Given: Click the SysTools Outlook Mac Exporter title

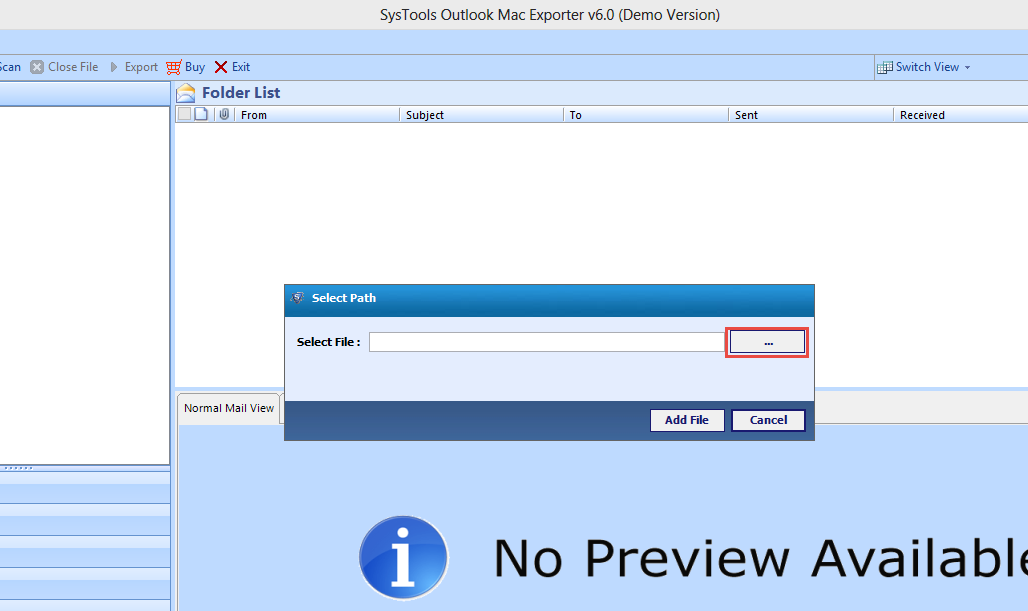Looking at the screenshot, I should [549, 15].
